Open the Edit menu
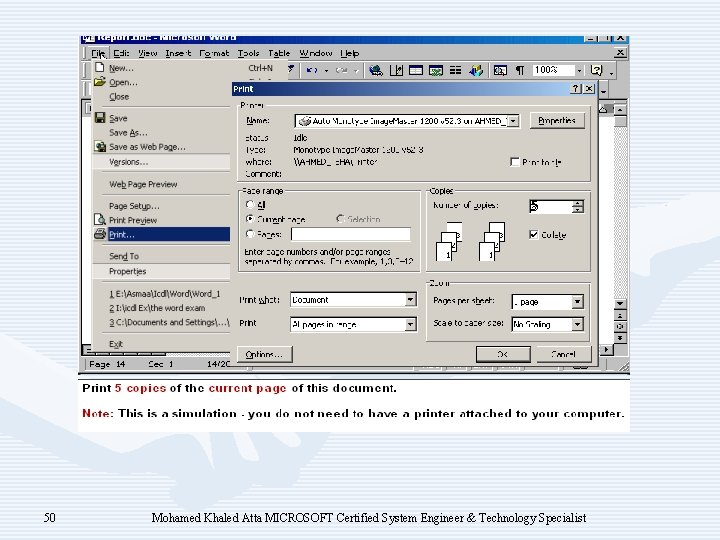The width and height of the screenshot is (720, 540). [x=121, y=53]
